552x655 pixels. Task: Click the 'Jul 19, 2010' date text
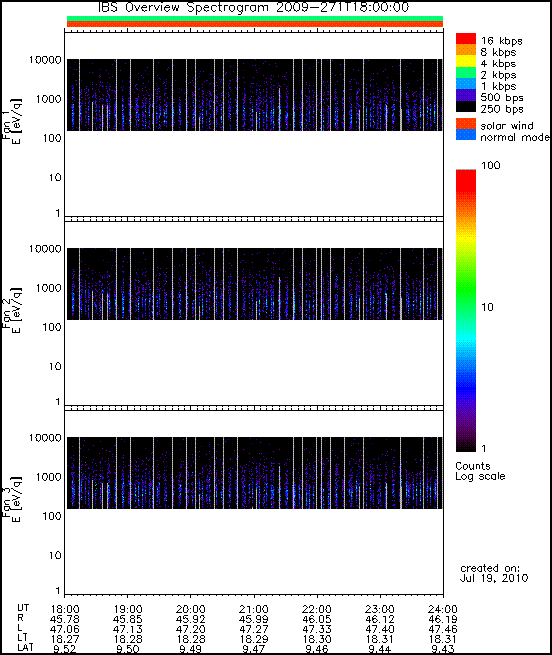click(x=494, y=578)
